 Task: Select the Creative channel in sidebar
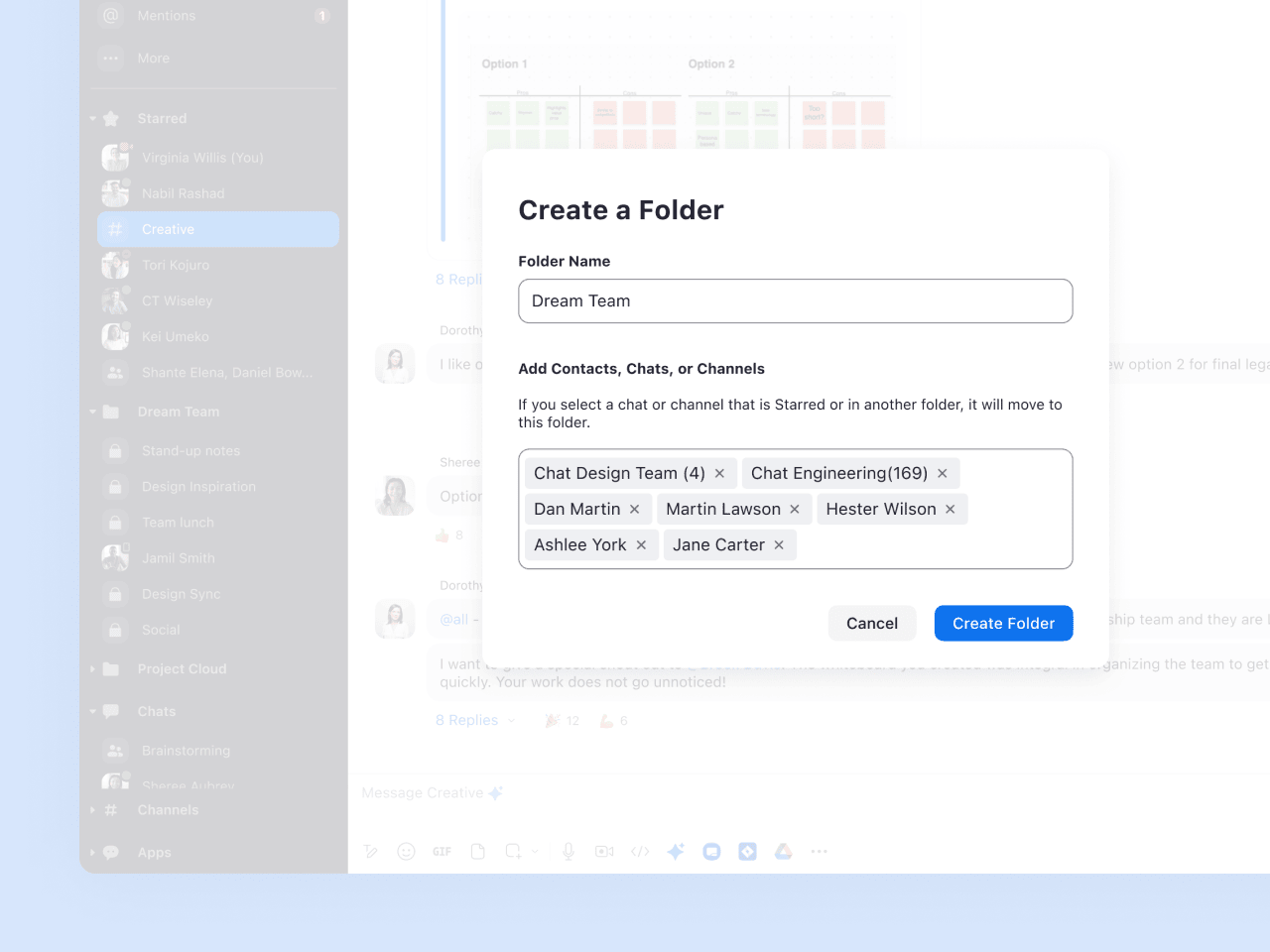[217, 229]
